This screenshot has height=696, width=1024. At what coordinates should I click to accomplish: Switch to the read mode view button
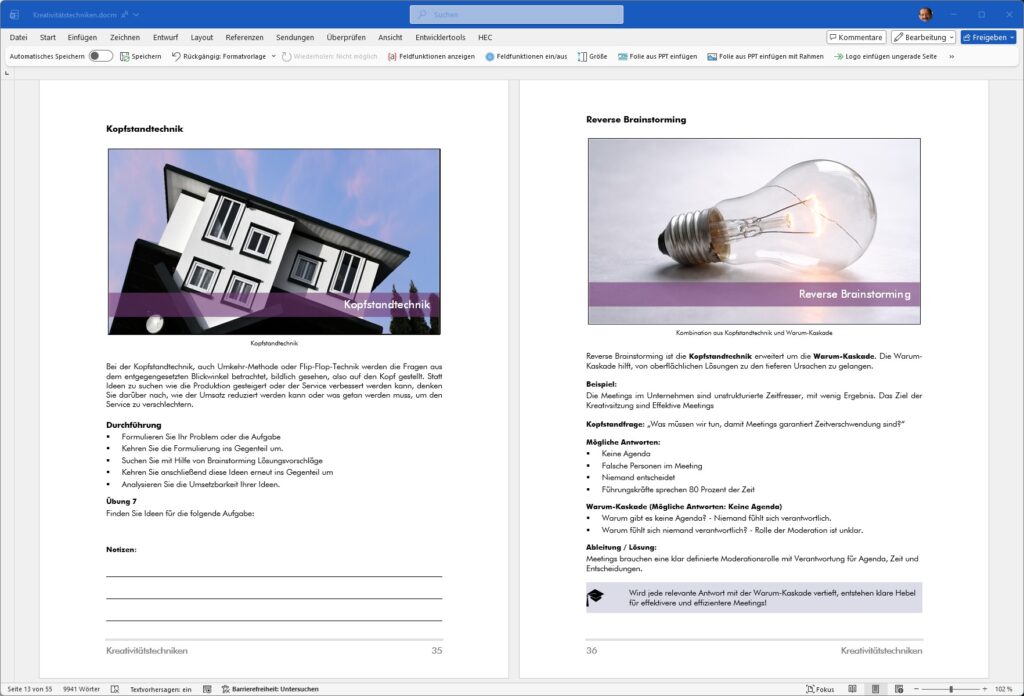pyautogui.click(x=853, y=689)
